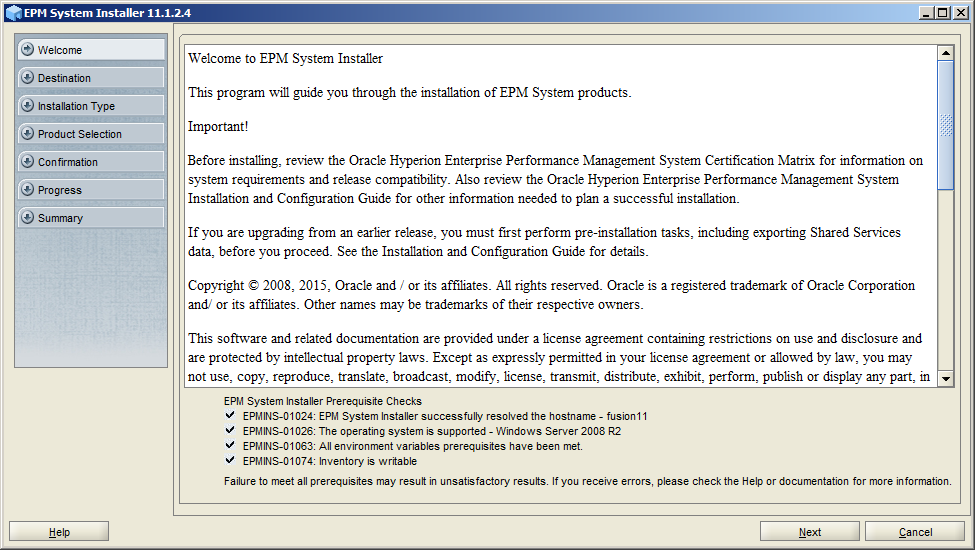975x550 pixels.
Task: Click the Welcome step arrow icon
Action: (27, 49)
